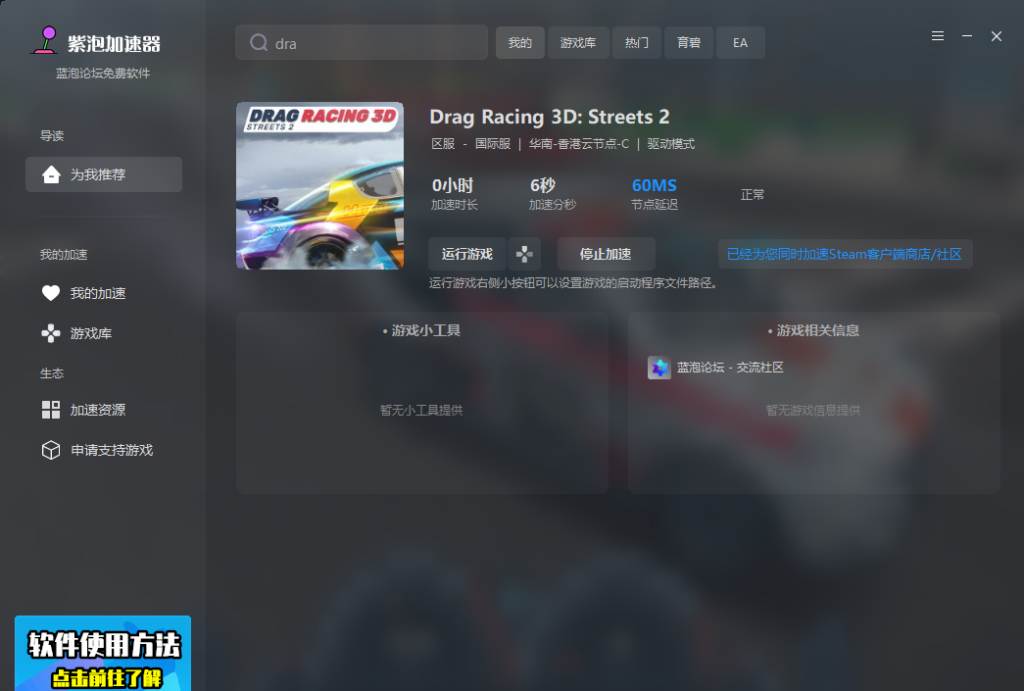Select the EA tab
The image size is (1024, 691).
(740, 43)
